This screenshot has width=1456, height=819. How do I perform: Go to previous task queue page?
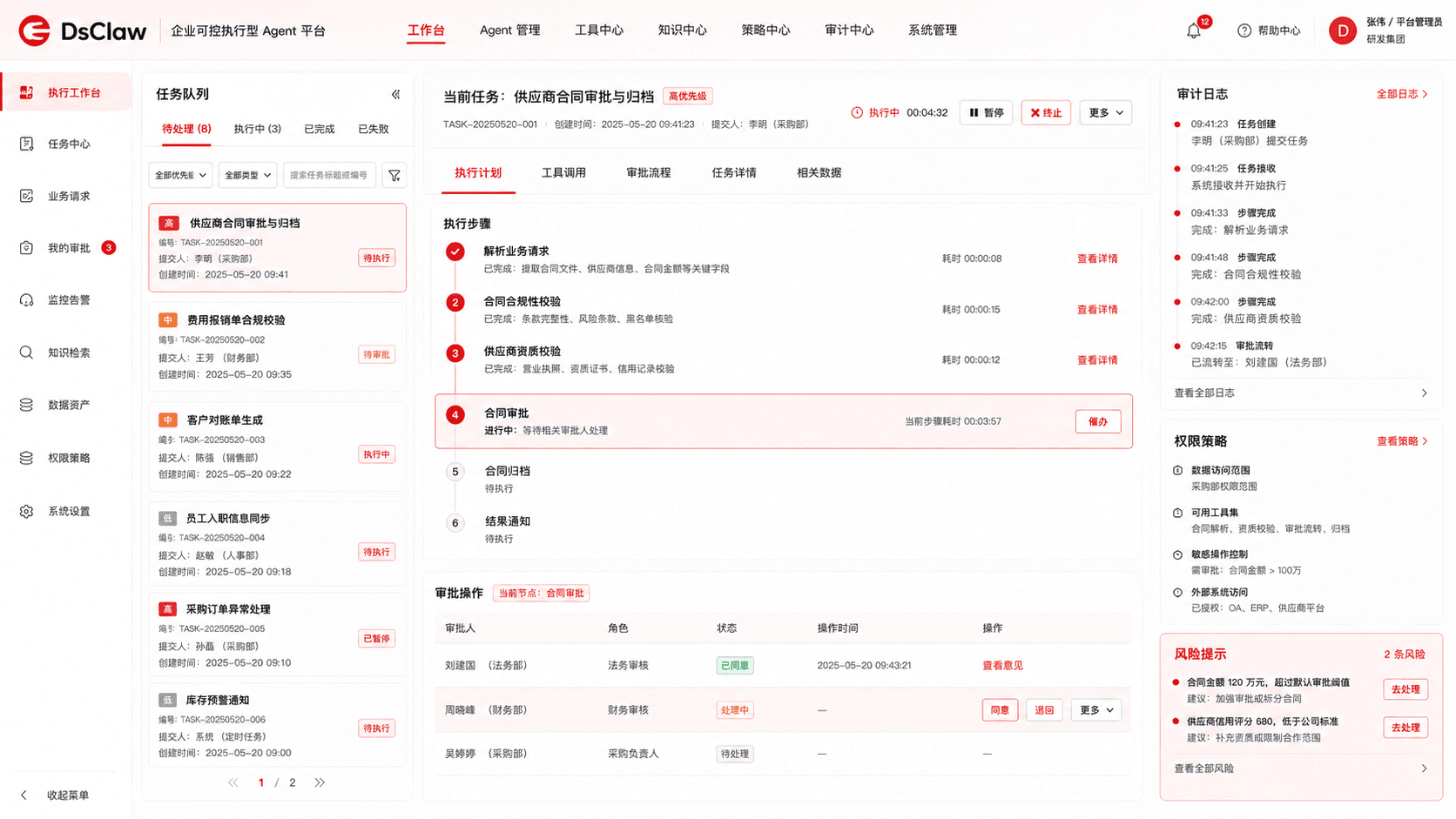(x=233, y=782)
